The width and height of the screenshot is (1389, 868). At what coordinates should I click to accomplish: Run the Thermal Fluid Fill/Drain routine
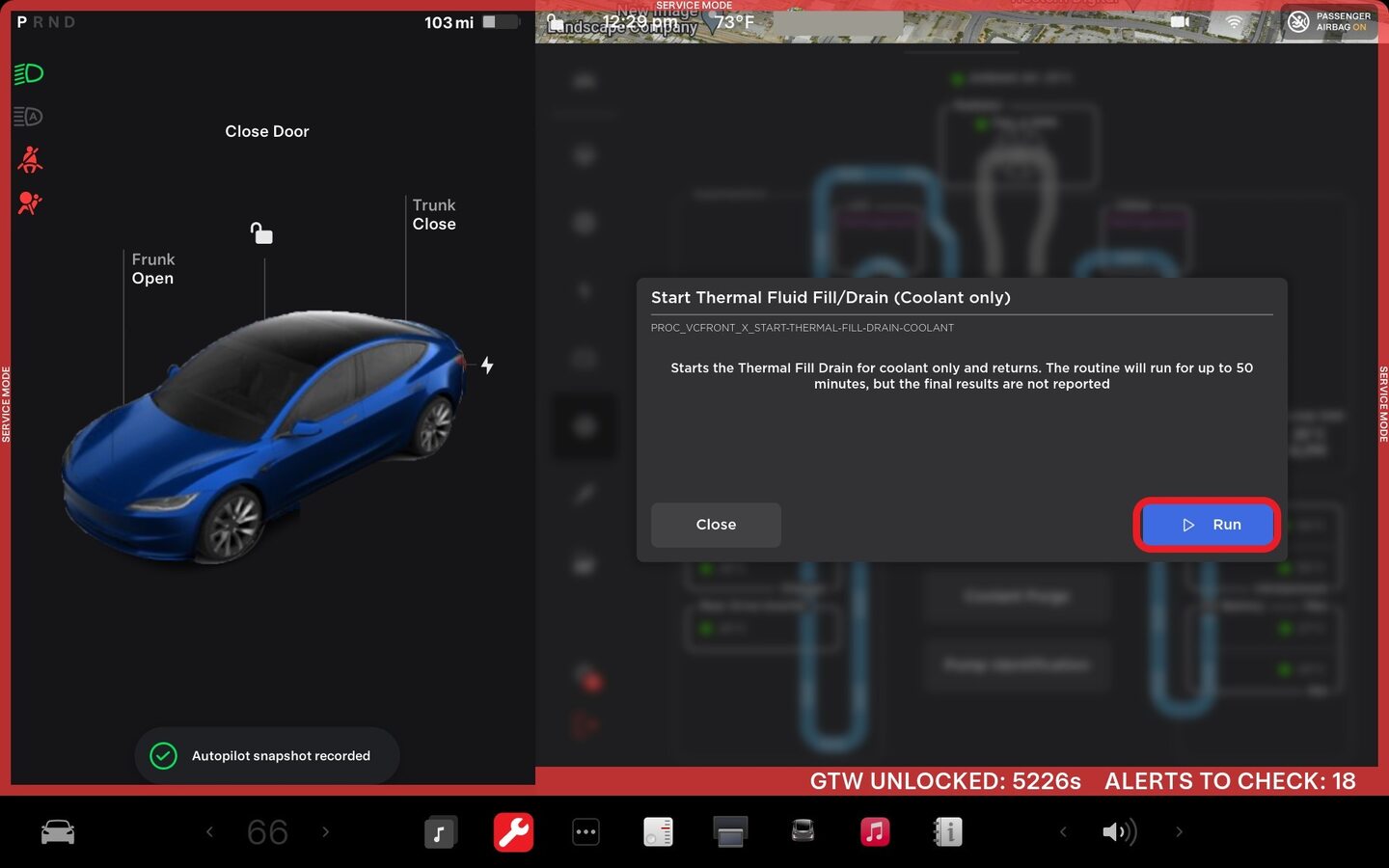pos(1207,525)
